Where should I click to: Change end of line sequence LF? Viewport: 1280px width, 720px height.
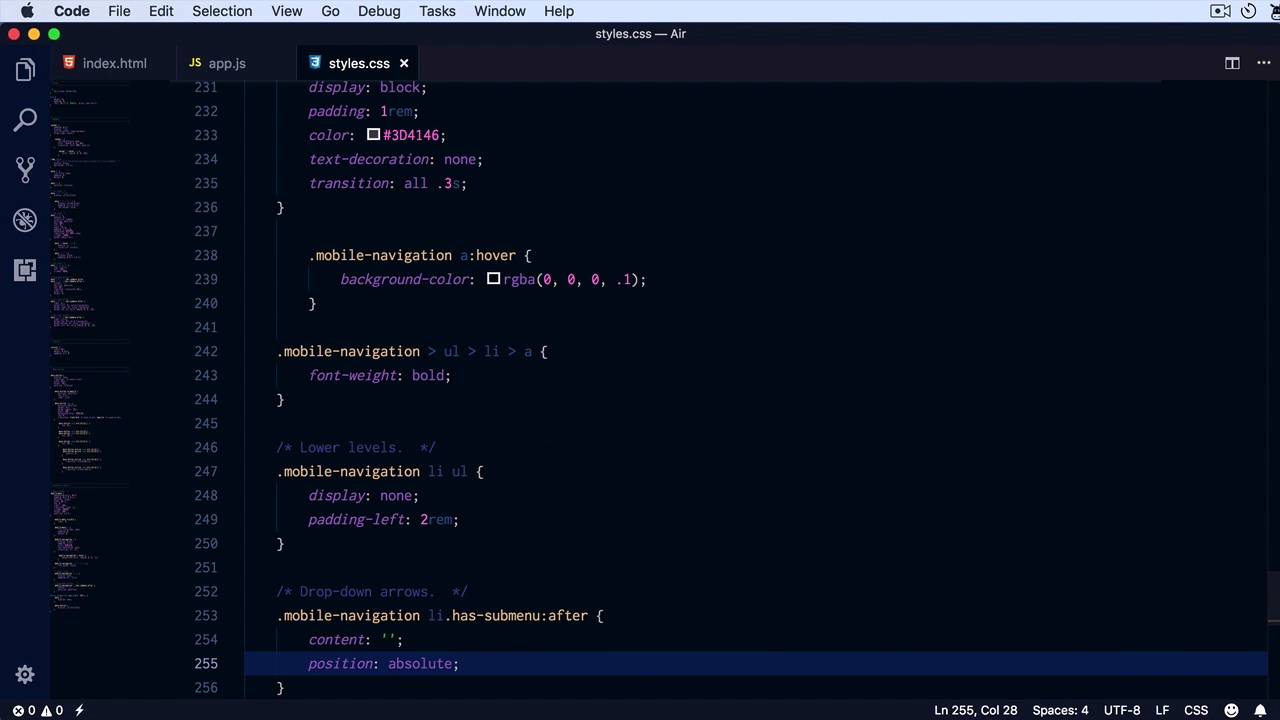1162,710
